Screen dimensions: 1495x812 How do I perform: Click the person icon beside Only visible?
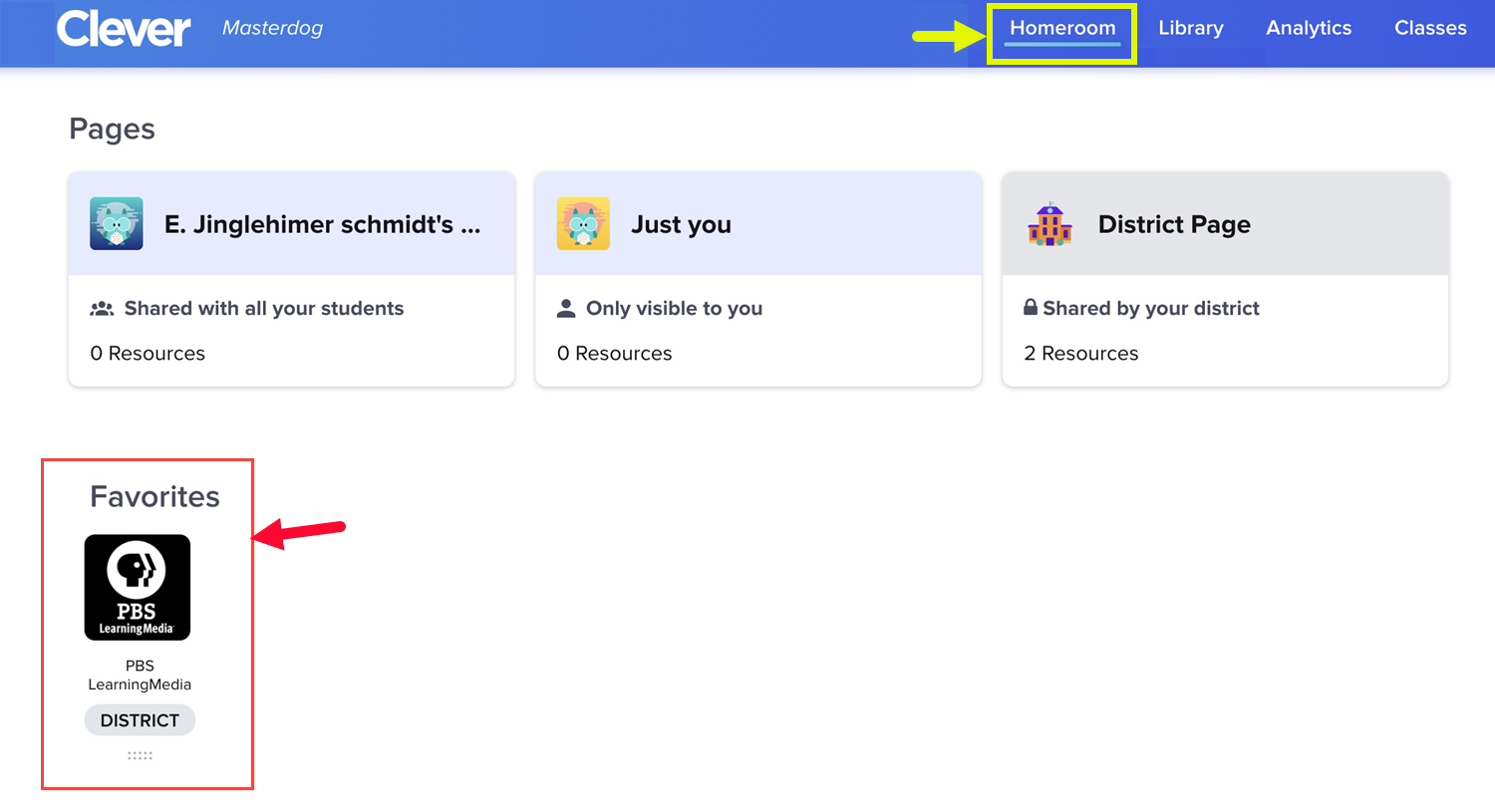click(x=566, y=309)
